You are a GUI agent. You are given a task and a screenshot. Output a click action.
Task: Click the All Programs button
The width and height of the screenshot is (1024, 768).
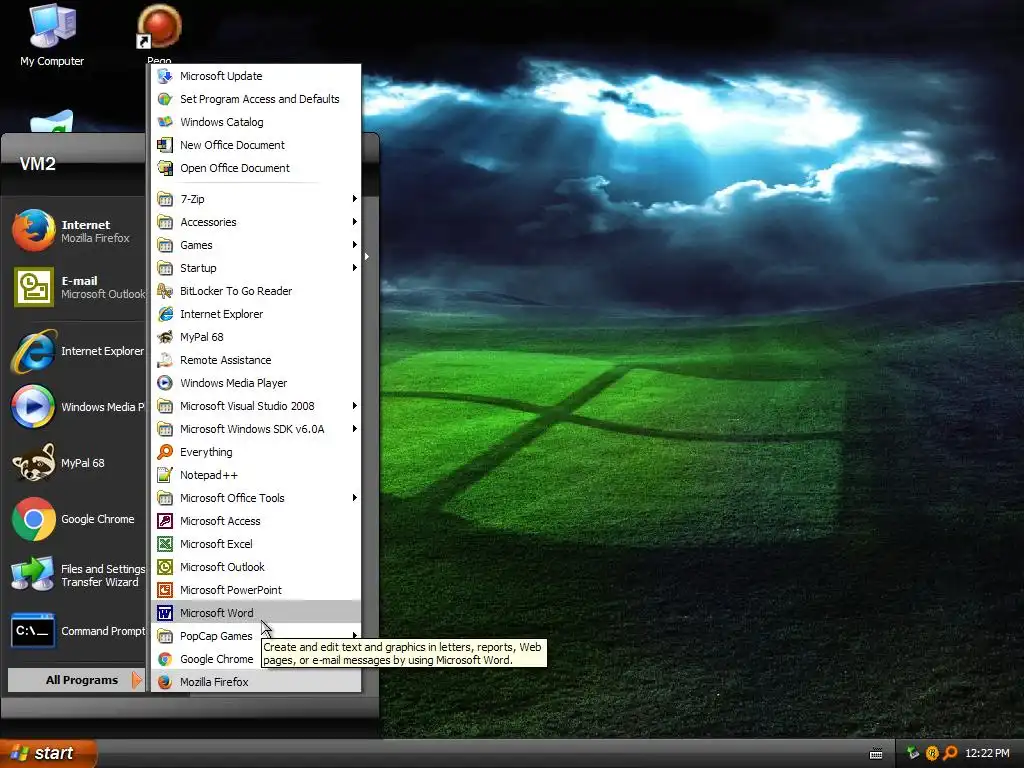pyautogui.click(x=76, y=680)
